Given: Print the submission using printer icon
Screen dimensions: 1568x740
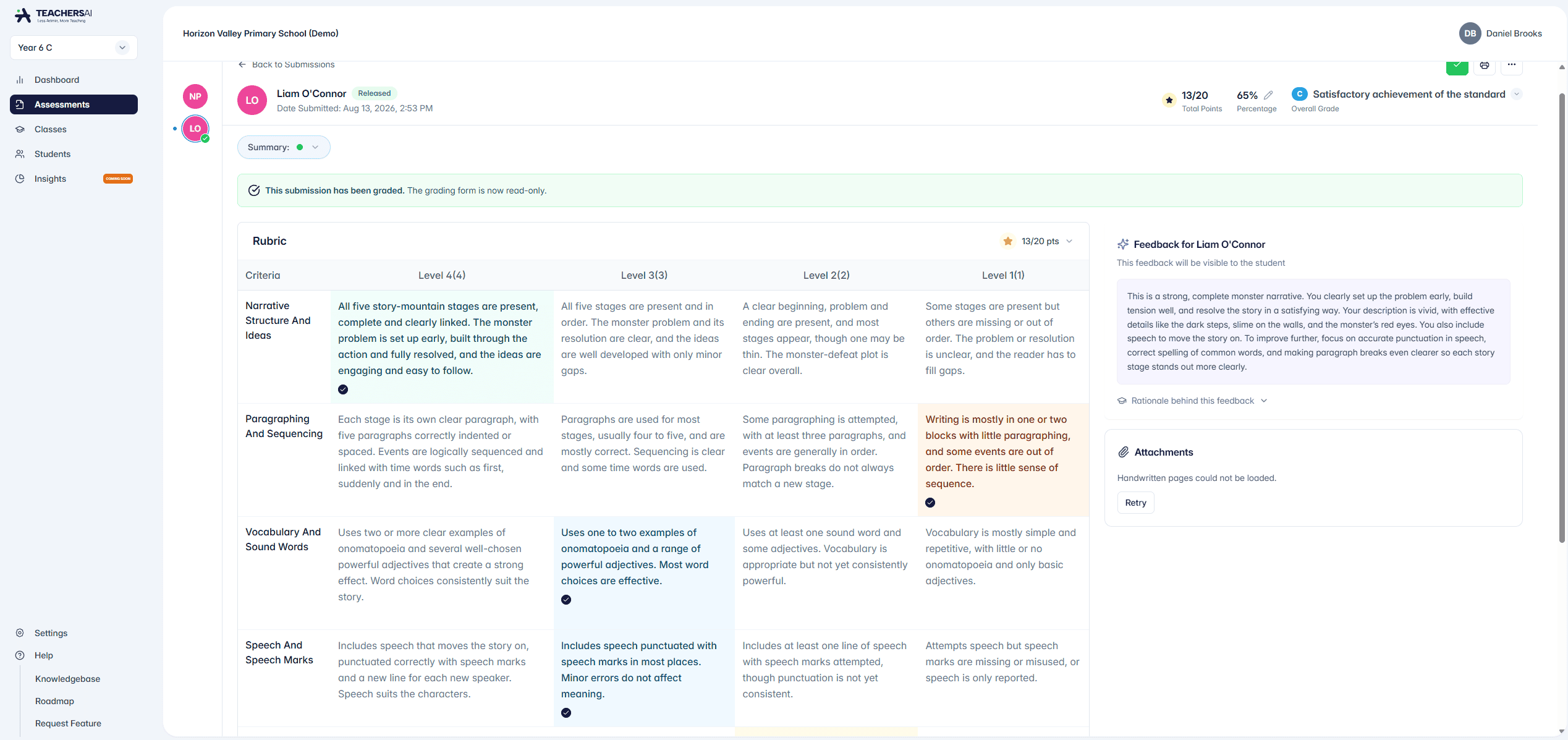Looking at the screenshot, I should (1484, 66).
